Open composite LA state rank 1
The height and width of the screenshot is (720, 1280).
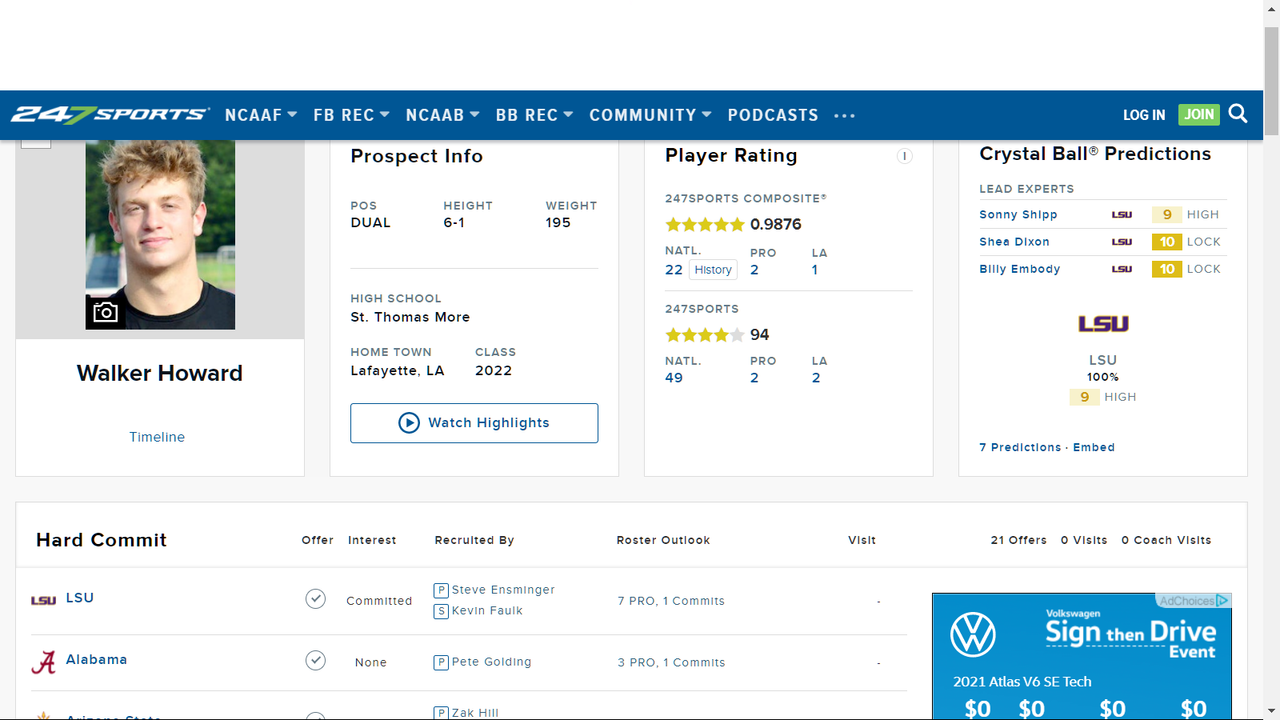coord(815,270)
